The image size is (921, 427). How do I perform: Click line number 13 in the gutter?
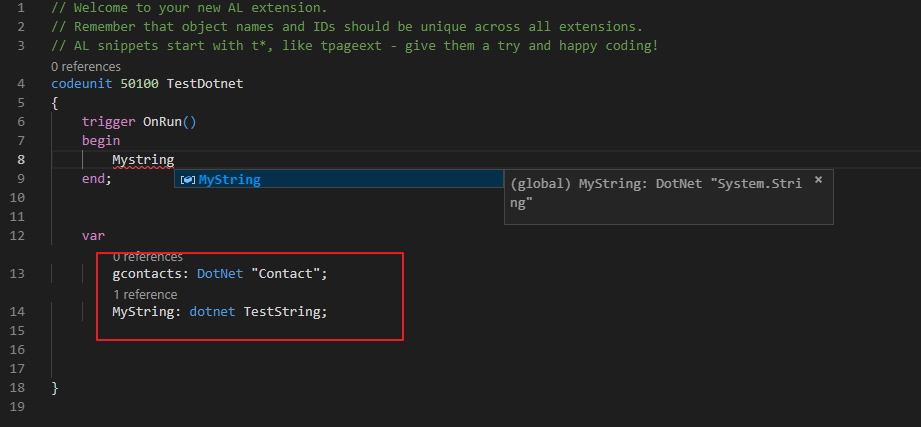coord(21,274)
